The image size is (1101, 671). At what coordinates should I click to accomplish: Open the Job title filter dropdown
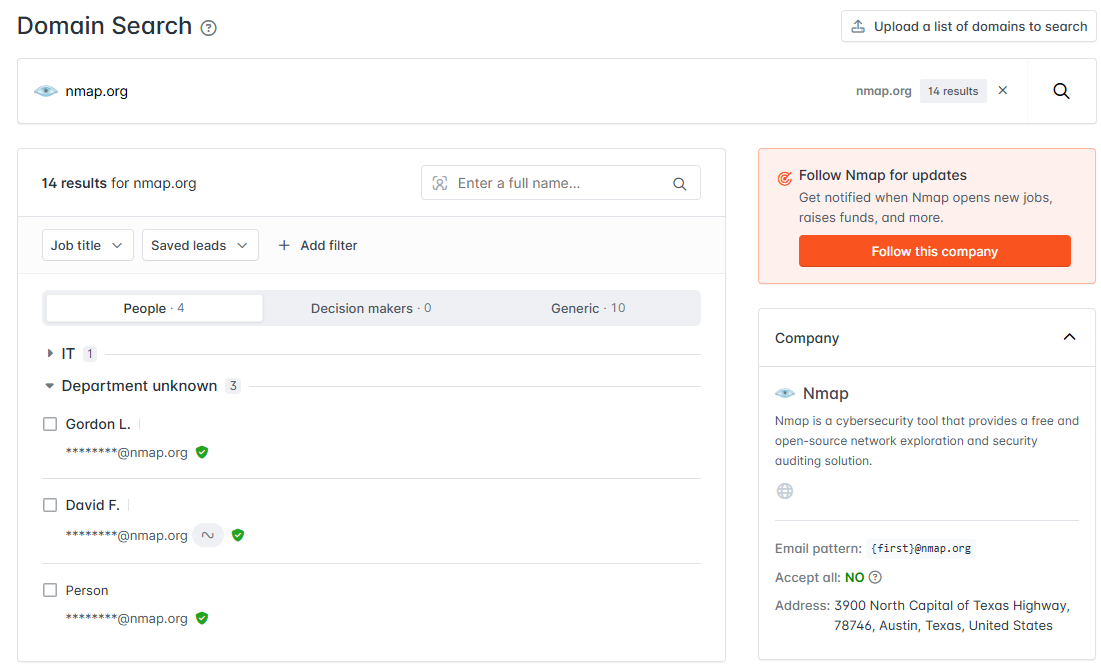[88, 245]
